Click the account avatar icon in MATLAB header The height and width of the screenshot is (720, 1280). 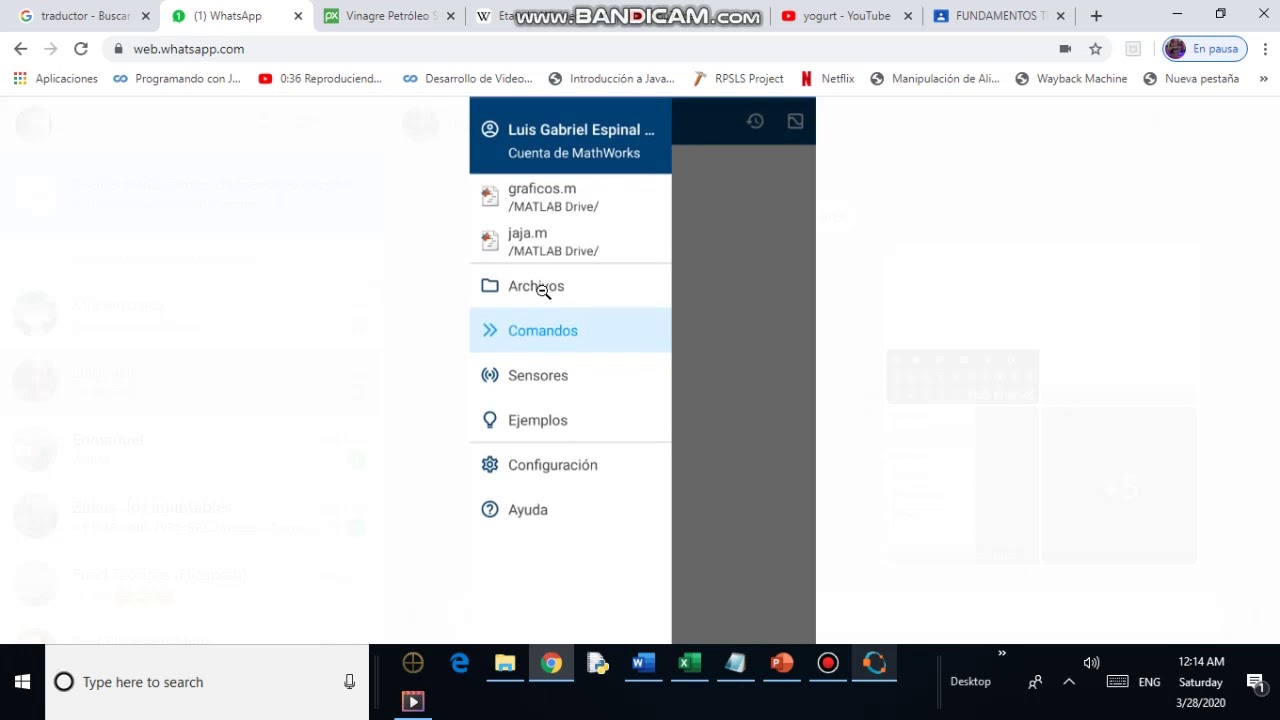pyautogui.click(x=490, y=129)
